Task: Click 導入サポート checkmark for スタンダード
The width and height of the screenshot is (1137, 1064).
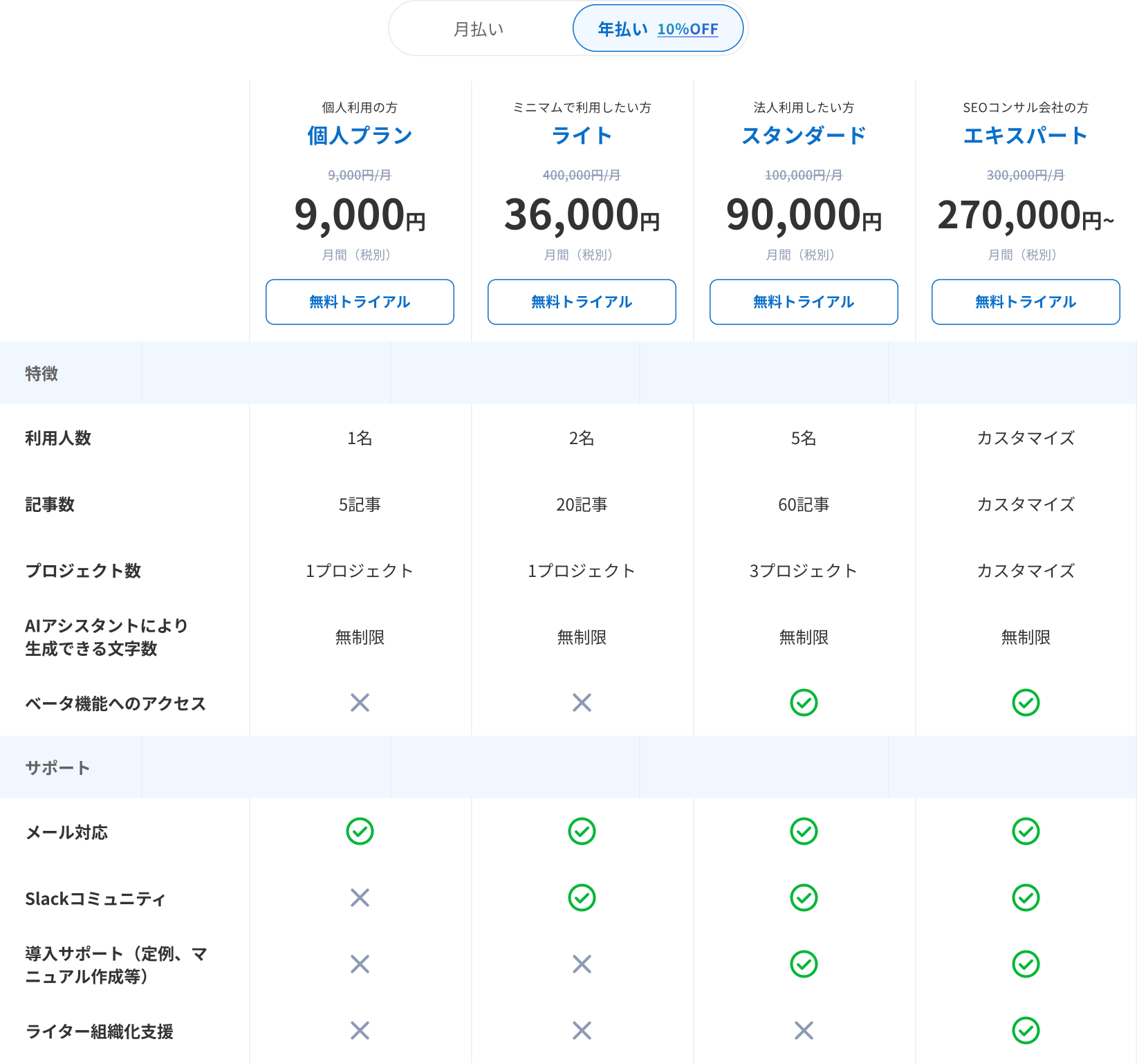Action: click(x=804, y=964)
